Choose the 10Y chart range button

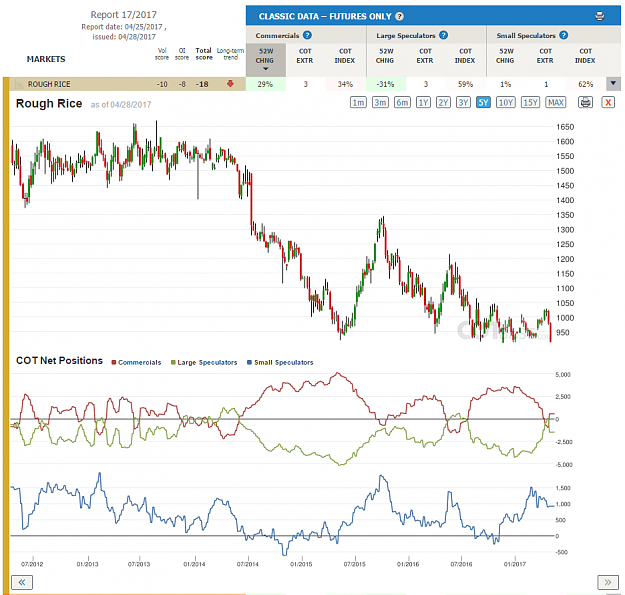coord(506,102)
